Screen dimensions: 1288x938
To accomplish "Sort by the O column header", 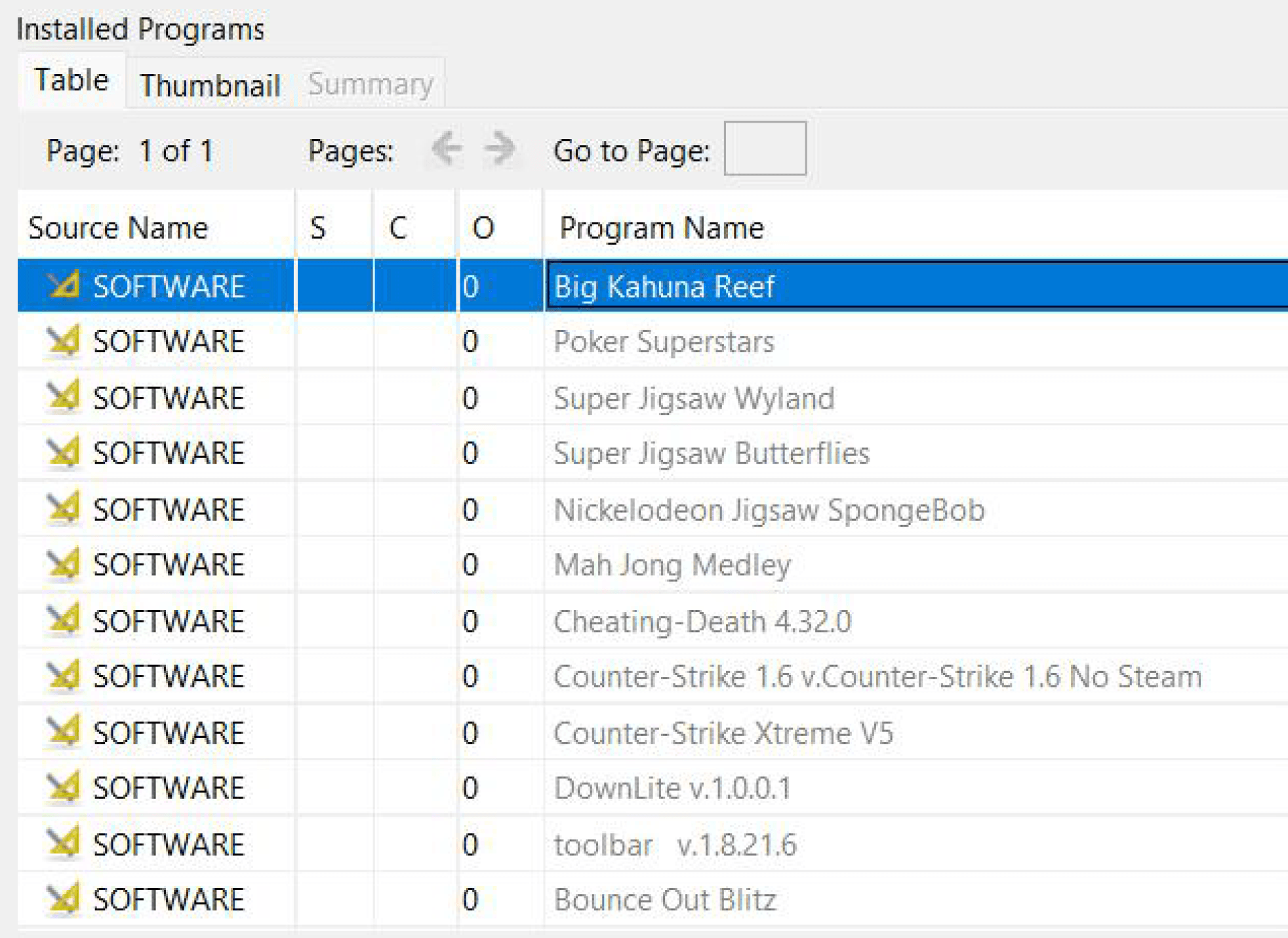I will click(500, 228).
